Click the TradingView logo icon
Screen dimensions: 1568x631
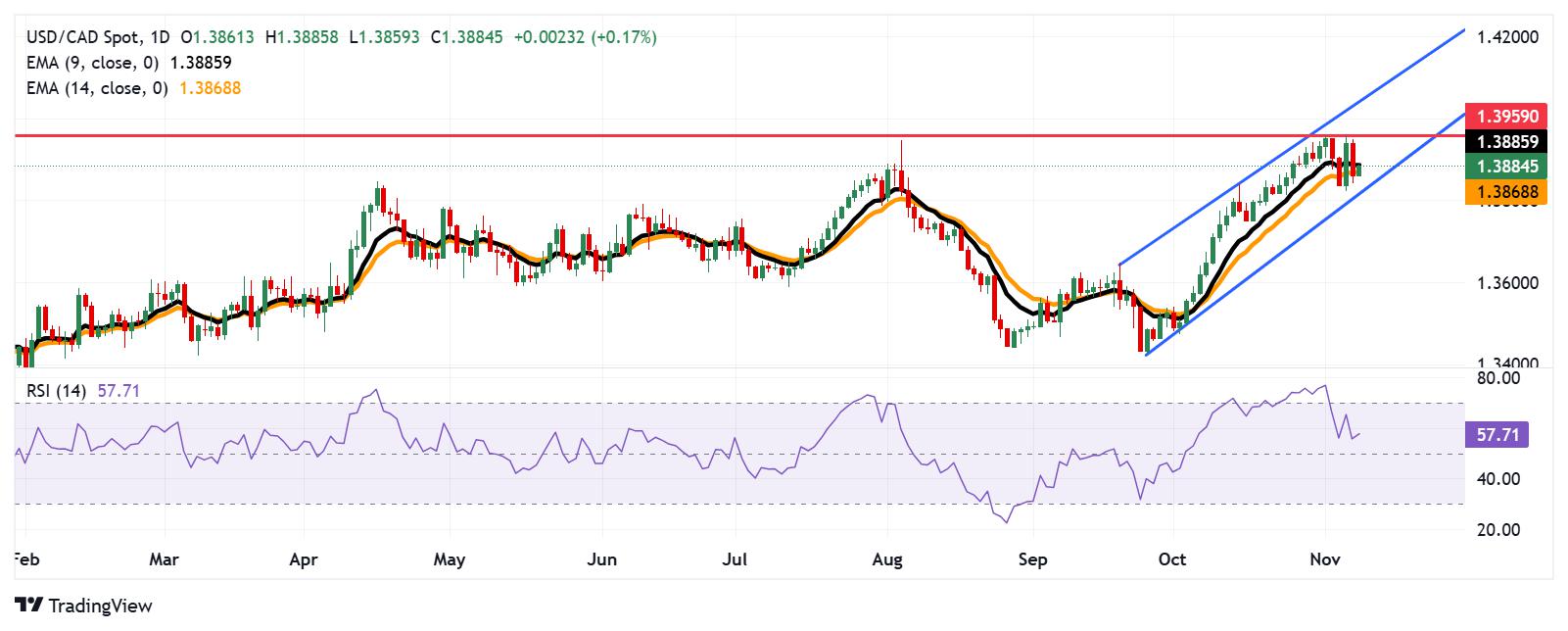[28, 606]
